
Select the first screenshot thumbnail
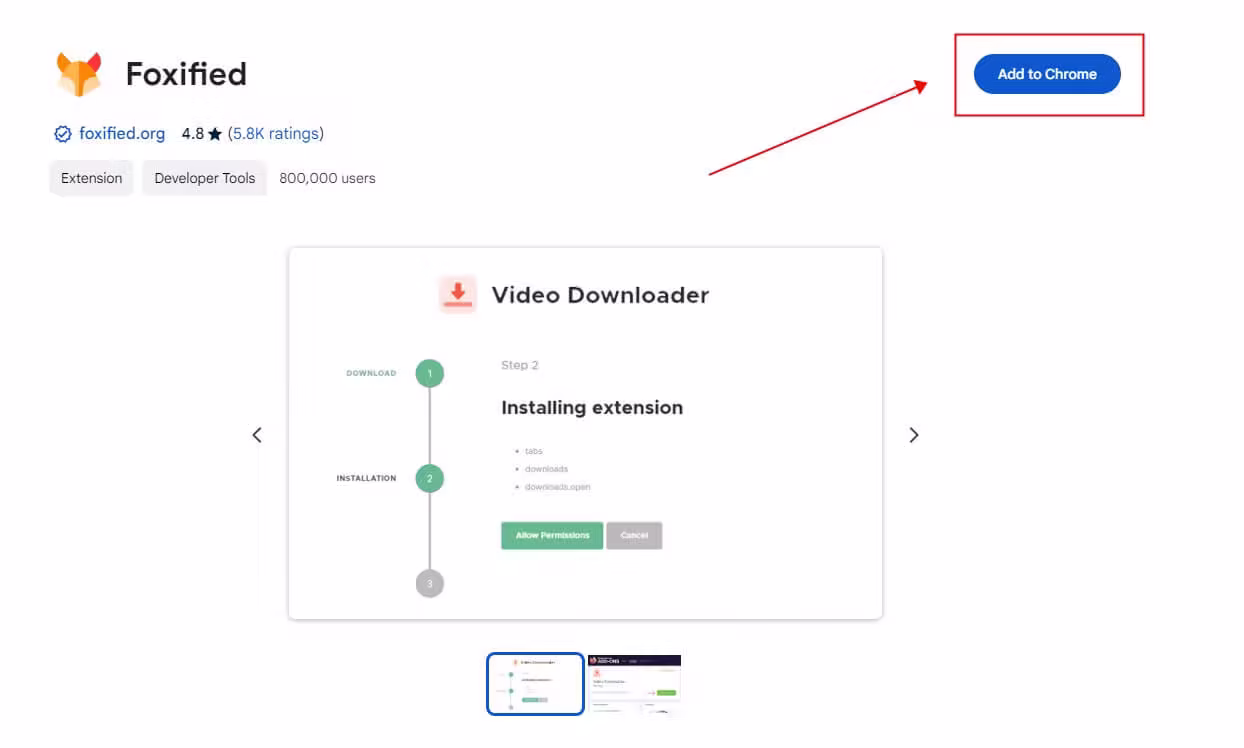535,684
